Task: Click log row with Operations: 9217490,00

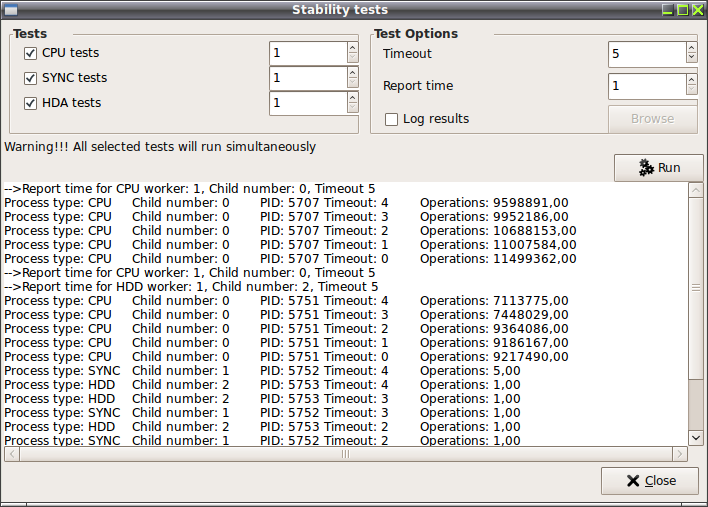Action: [x=286, y=357]
